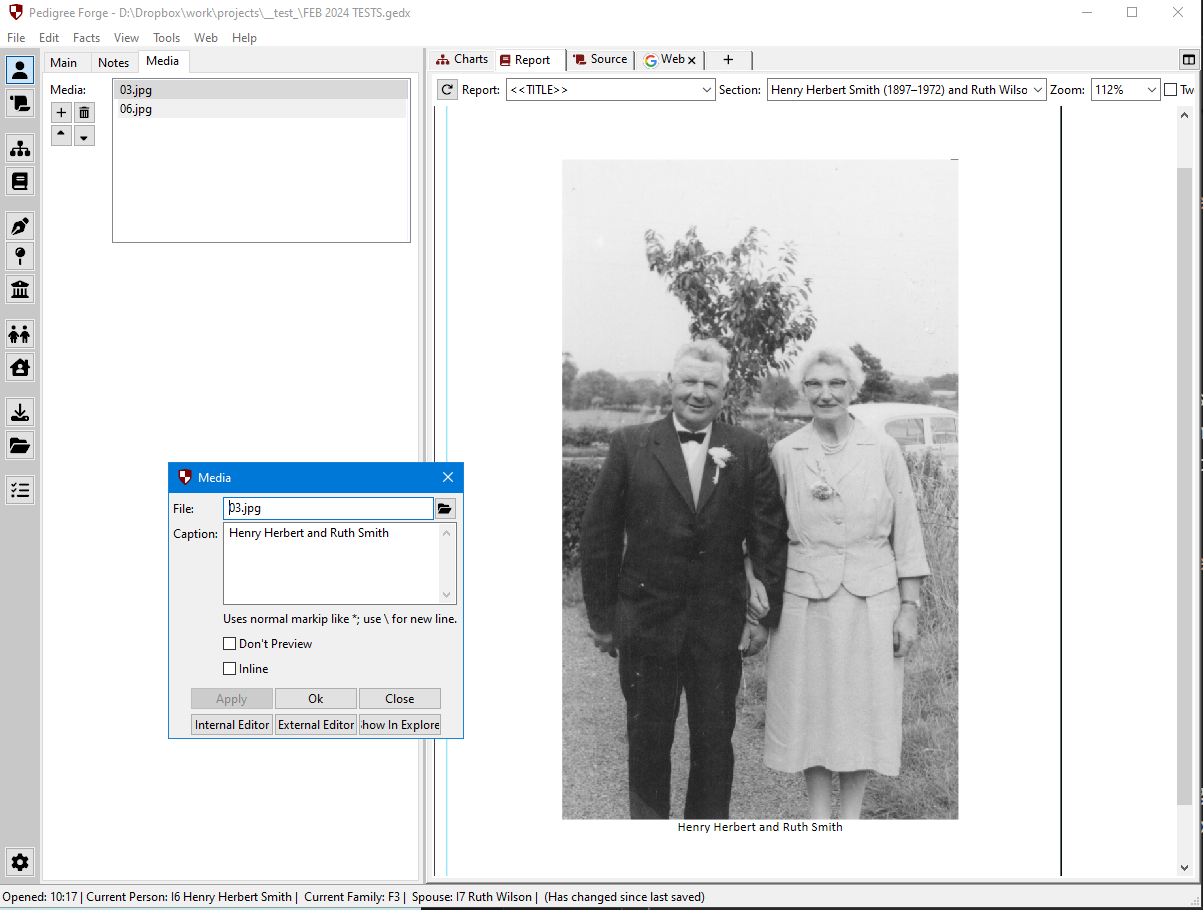Check the box beside Zoom dropdown

1170,90
